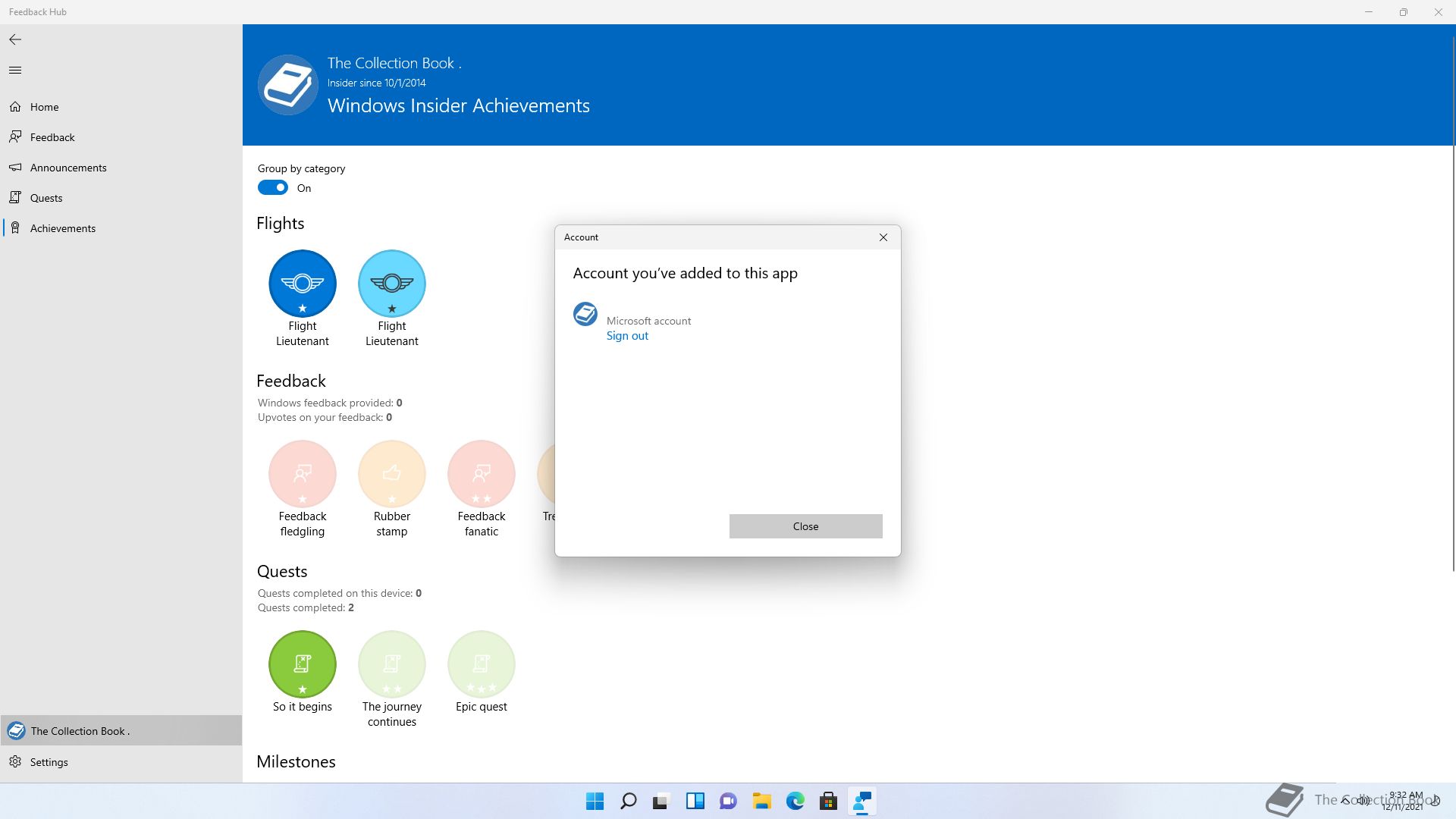This screenshot has width=1456, height=819.
Task: Click The journey continues badge
Action: (392, 664)
